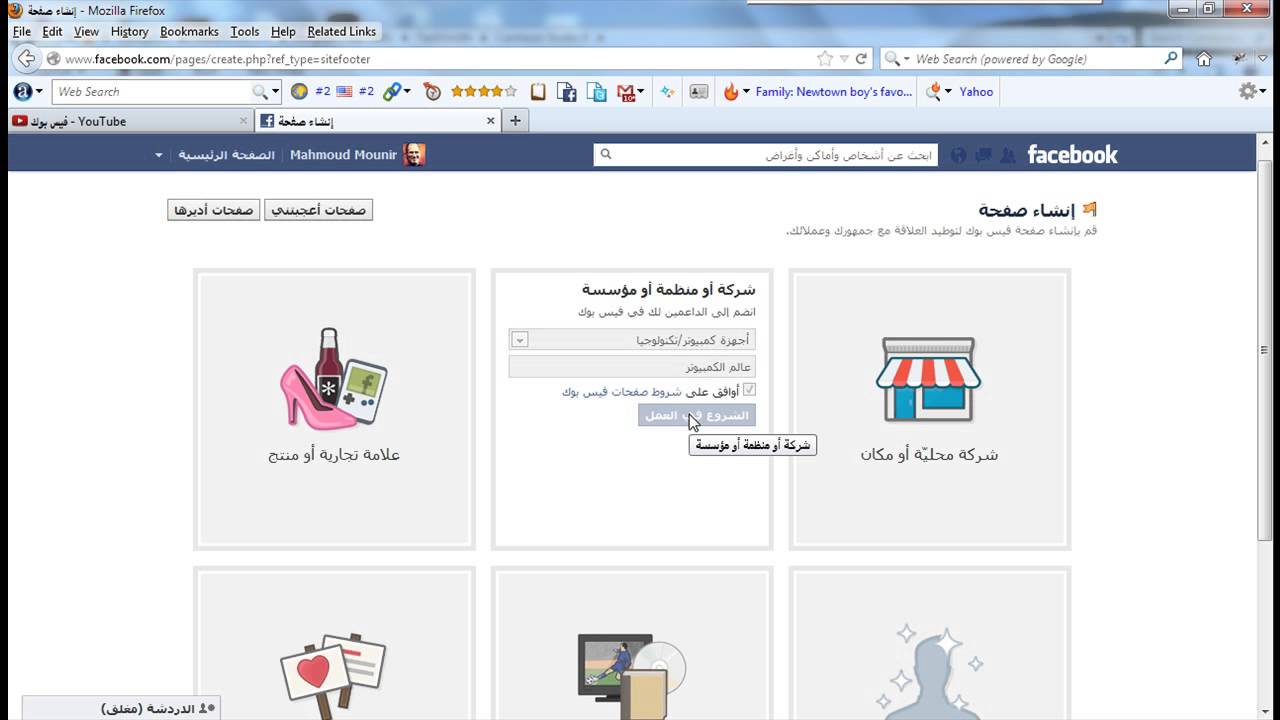
Task: Open صفحات أديرها (Pages I Manage) button
Action: point(214,210)
